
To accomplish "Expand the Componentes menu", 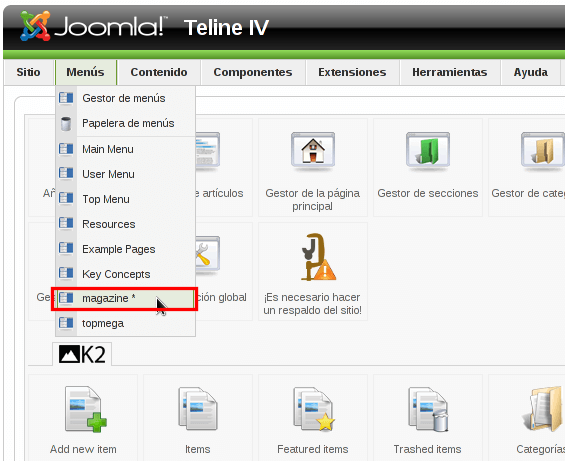I will coord(253,72).
